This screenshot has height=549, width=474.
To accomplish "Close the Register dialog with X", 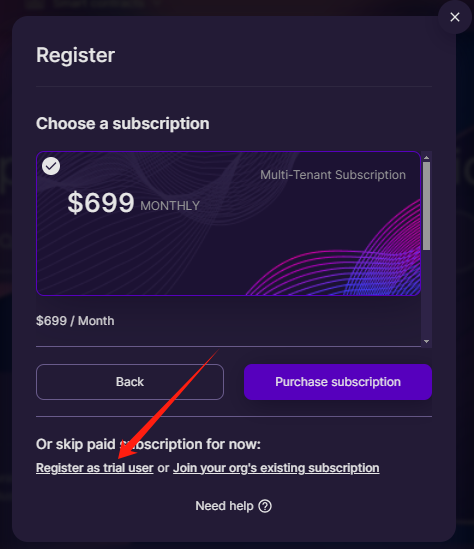I will click(454, 17).
